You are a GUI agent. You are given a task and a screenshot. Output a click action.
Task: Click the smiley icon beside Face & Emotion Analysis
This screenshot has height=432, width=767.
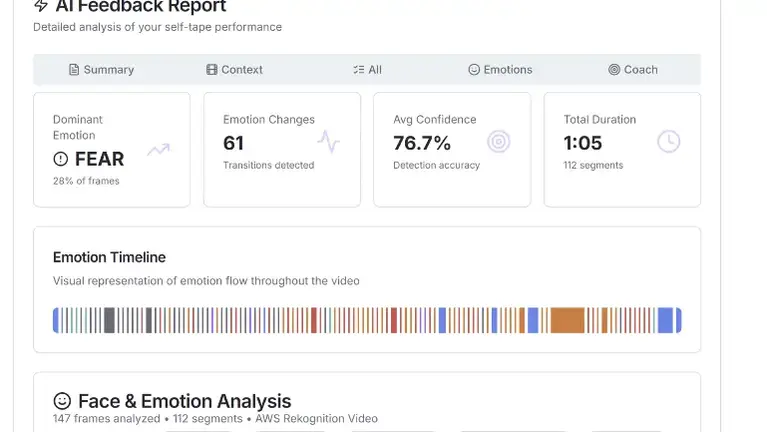(62, 401)
